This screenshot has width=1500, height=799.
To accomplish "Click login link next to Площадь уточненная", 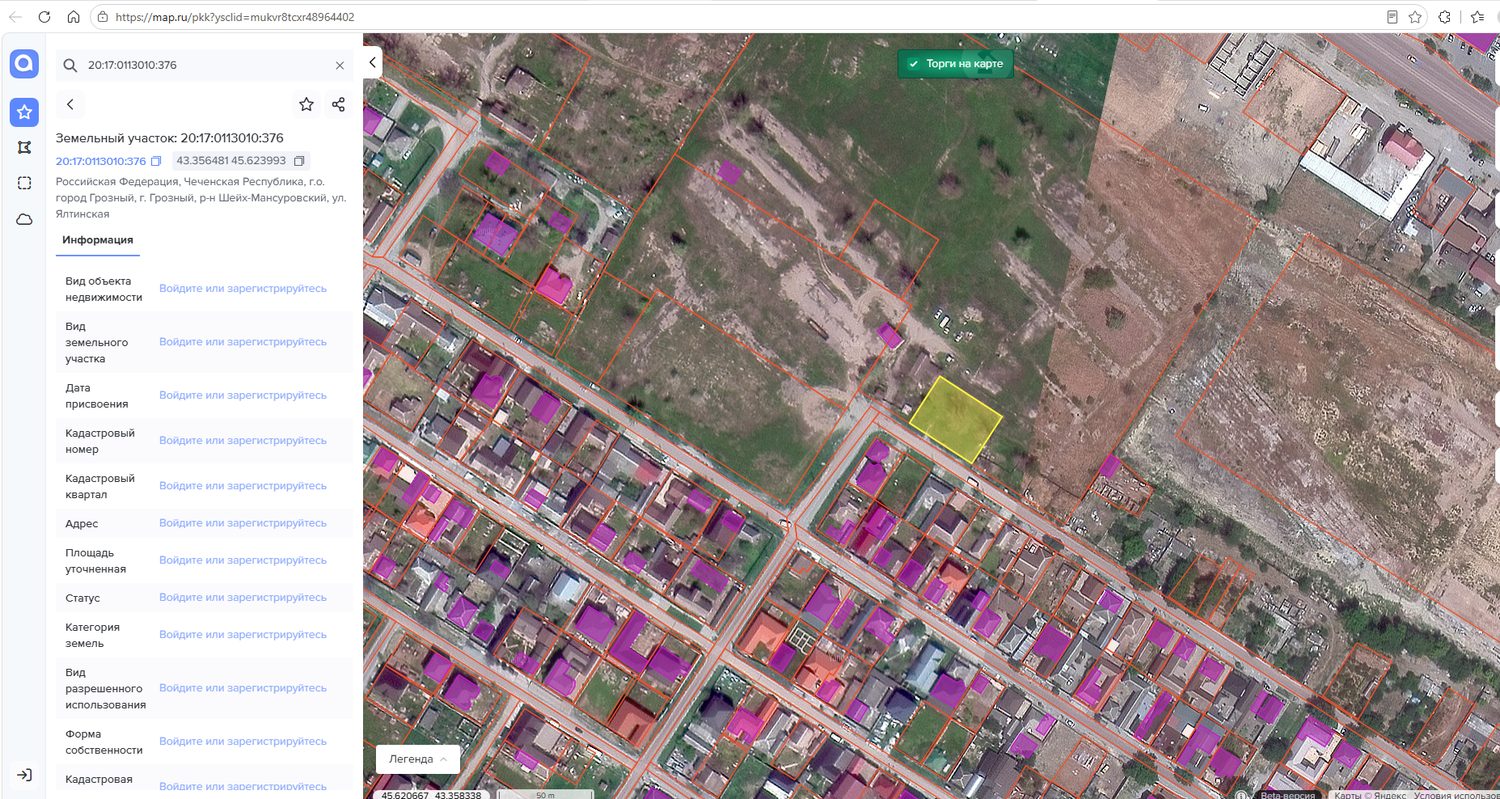I will point(243,560).
